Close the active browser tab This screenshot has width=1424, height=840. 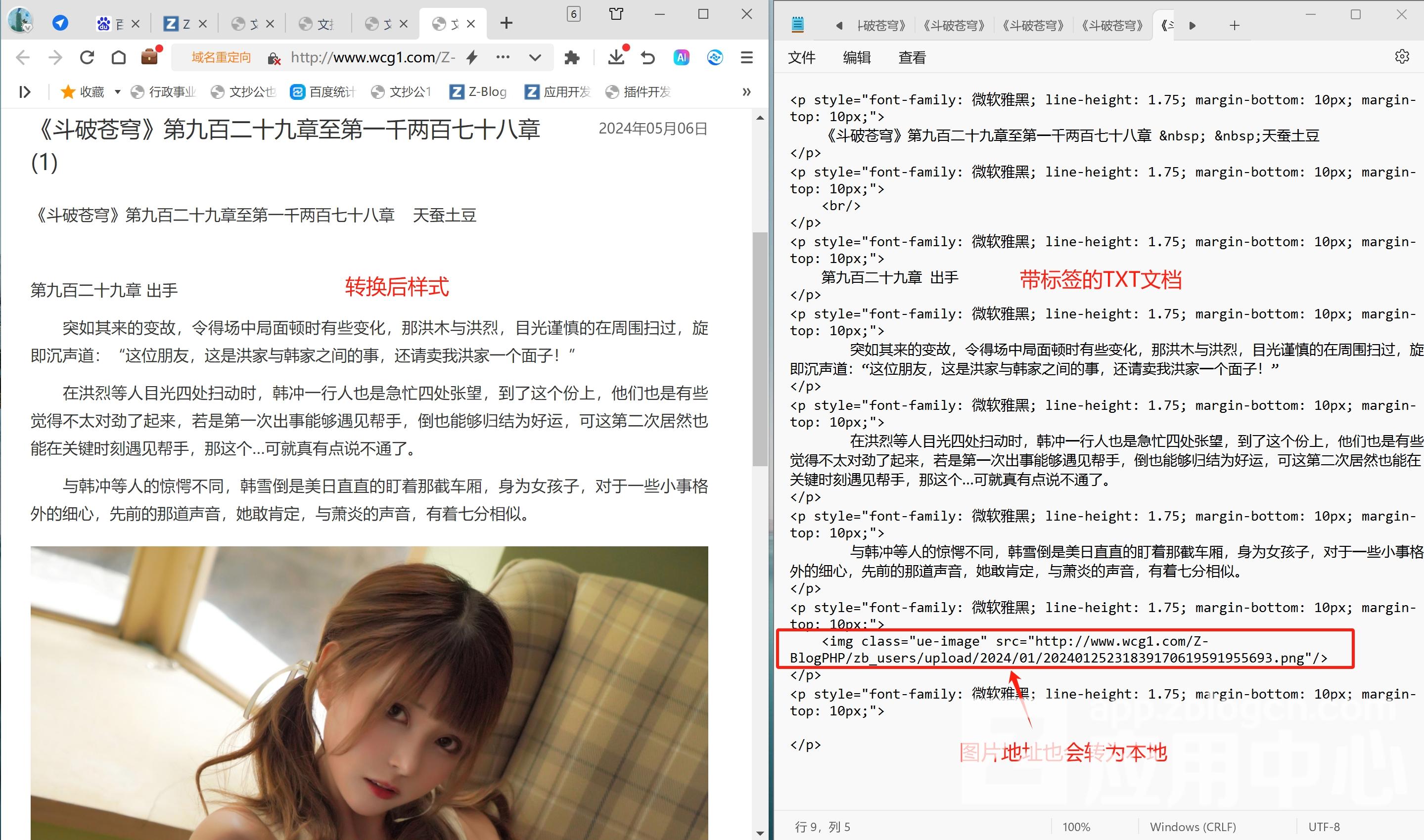pos(471,24)
